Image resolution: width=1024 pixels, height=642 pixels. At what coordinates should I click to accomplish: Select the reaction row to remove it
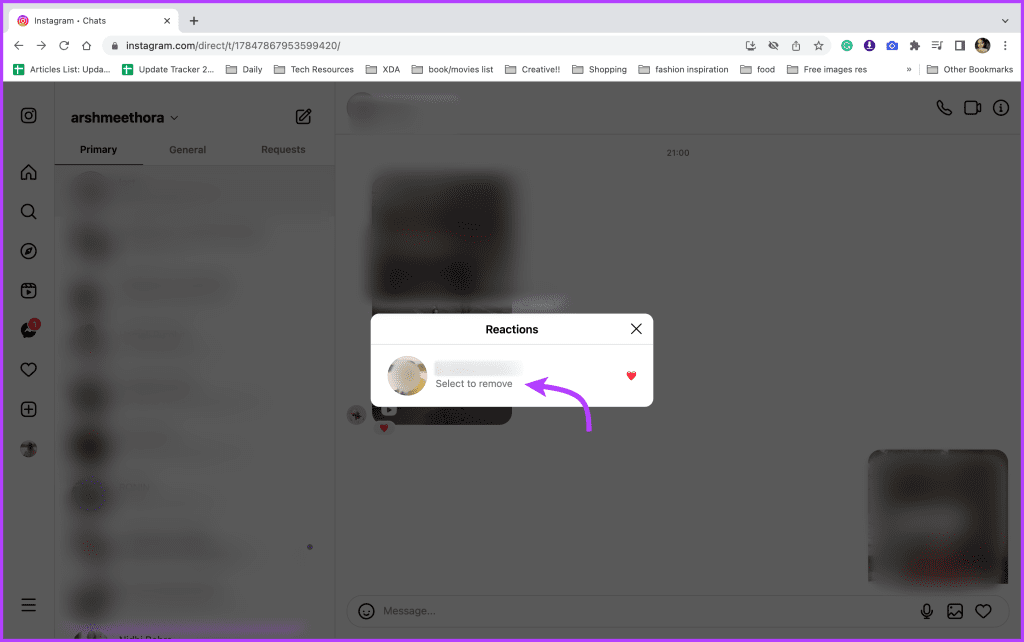[512, 376]
